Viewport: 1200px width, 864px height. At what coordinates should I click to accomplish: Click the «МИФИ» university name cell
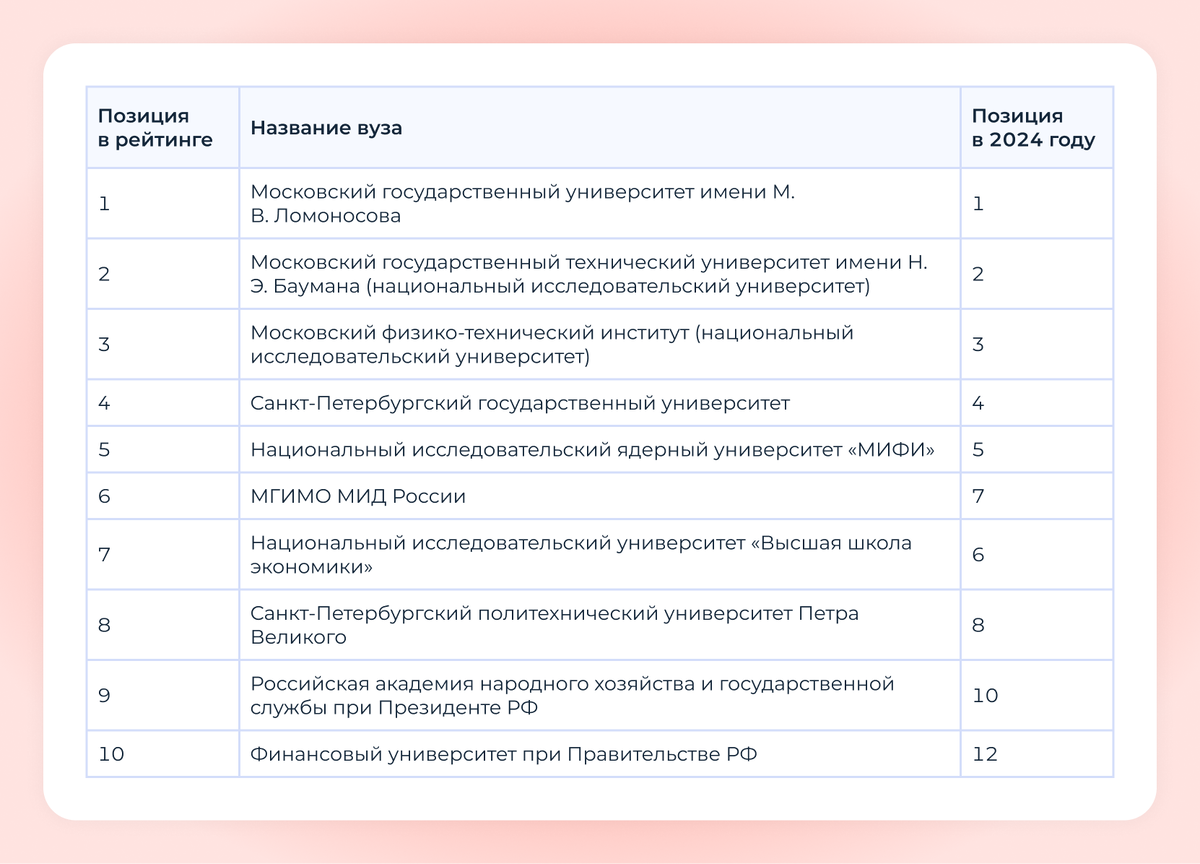point(600,449)
